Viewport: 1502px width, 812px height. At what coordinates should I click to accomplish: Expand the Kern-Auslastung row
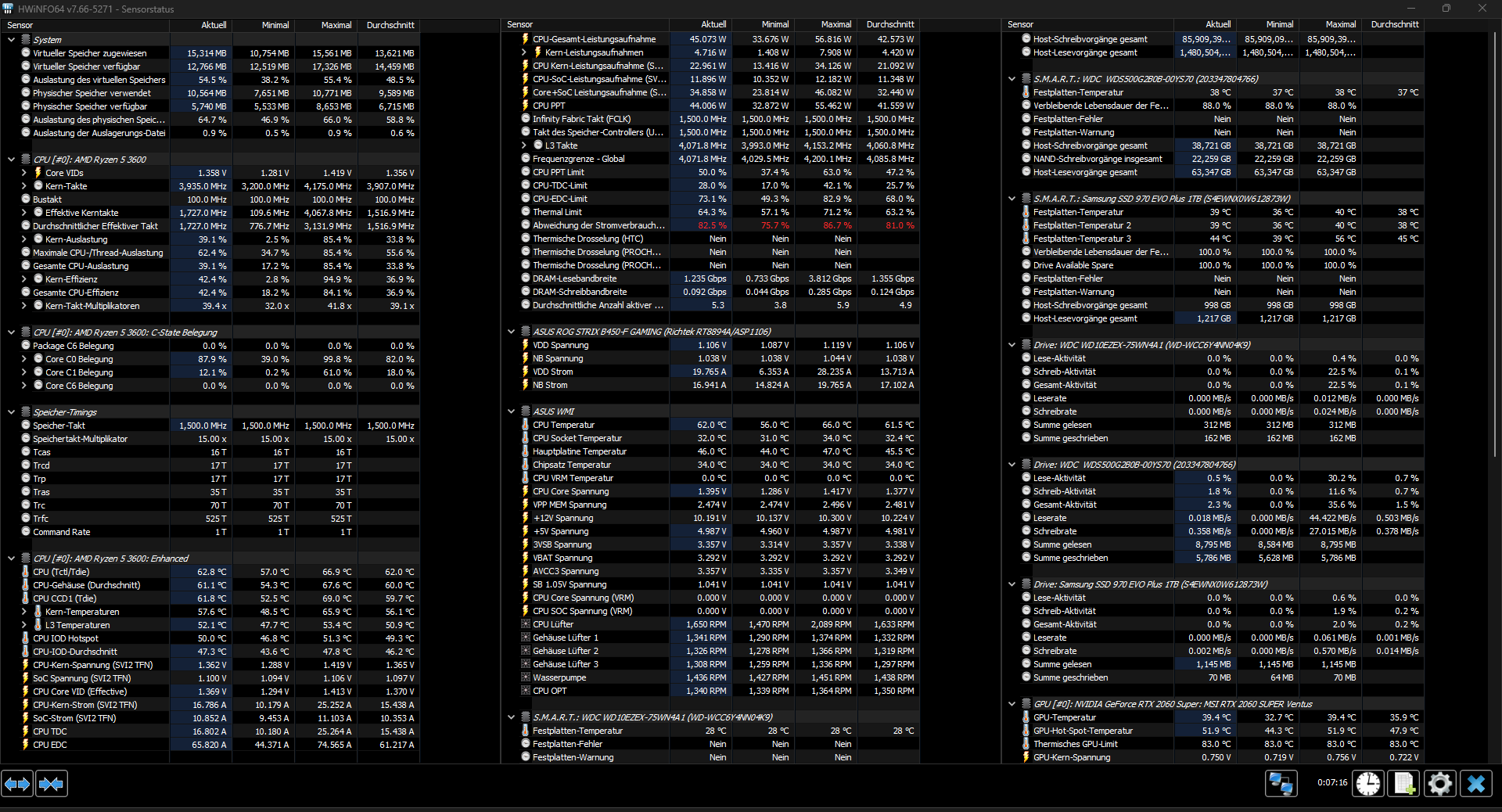pyautogui.click(x=23, y=239)
